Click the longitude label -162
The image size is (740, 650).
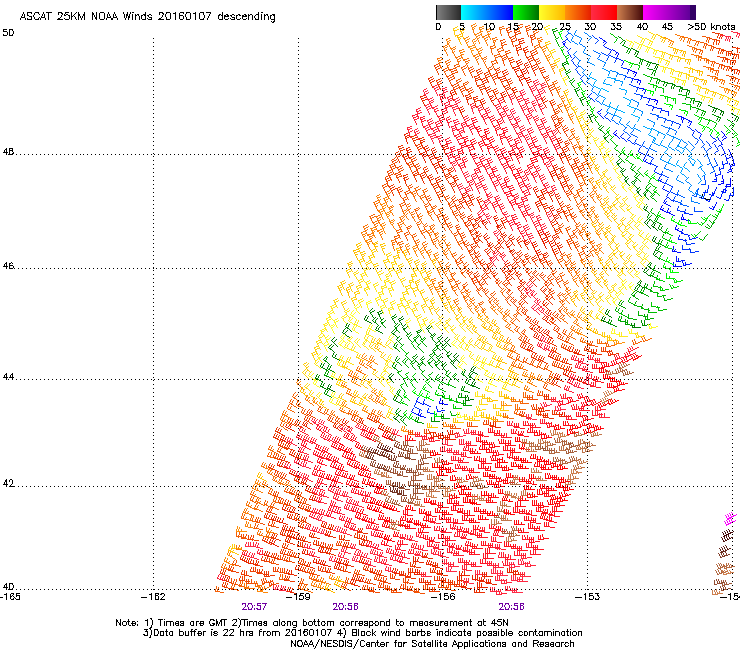pos(153,597)
